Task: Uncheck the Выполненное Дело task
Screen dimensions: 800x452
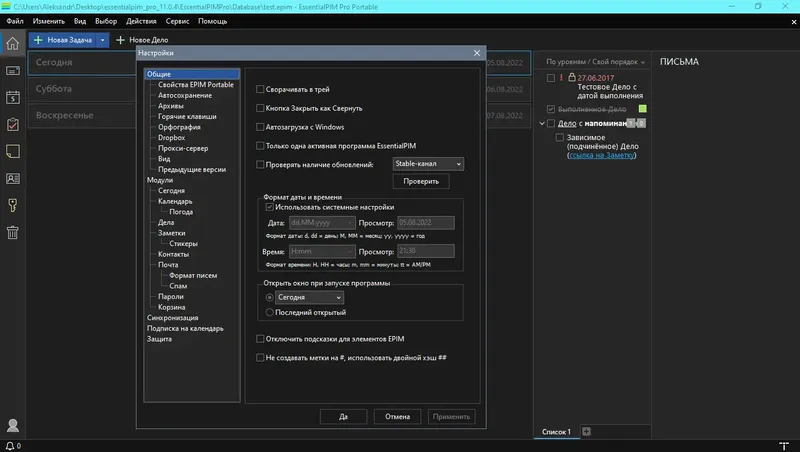Action: pyautogui.click(x=551, y=109)
